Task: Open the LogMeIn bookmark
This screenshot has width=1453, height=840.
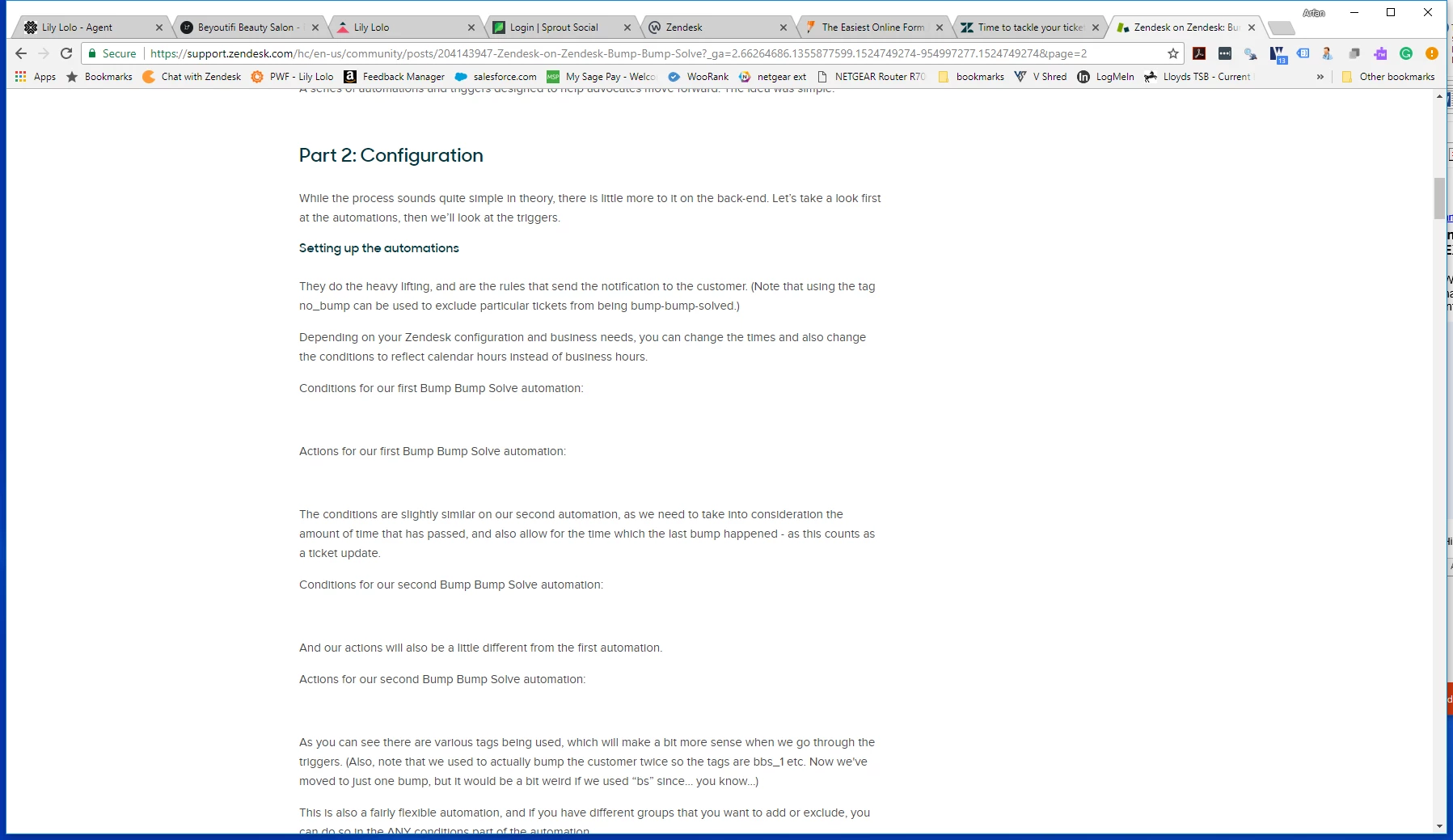Action: click(x=1105, y=77)
